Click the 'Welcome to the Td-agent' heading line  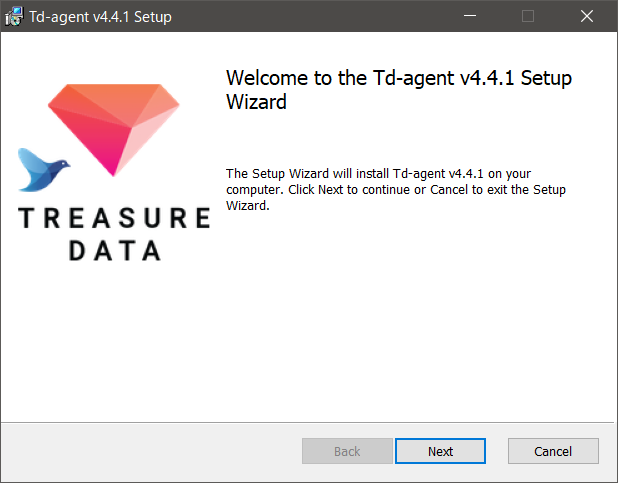[x=398, y=78]
